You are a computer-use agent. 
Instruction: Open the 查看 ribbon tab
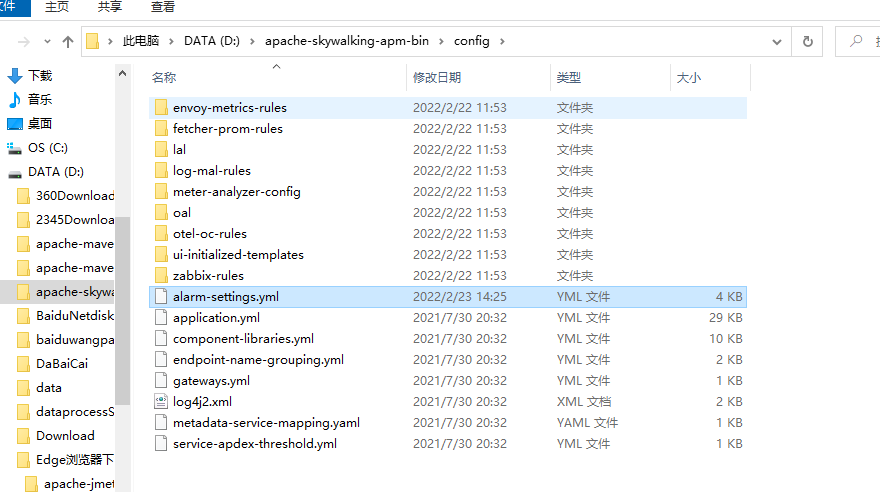click(163, 7)
